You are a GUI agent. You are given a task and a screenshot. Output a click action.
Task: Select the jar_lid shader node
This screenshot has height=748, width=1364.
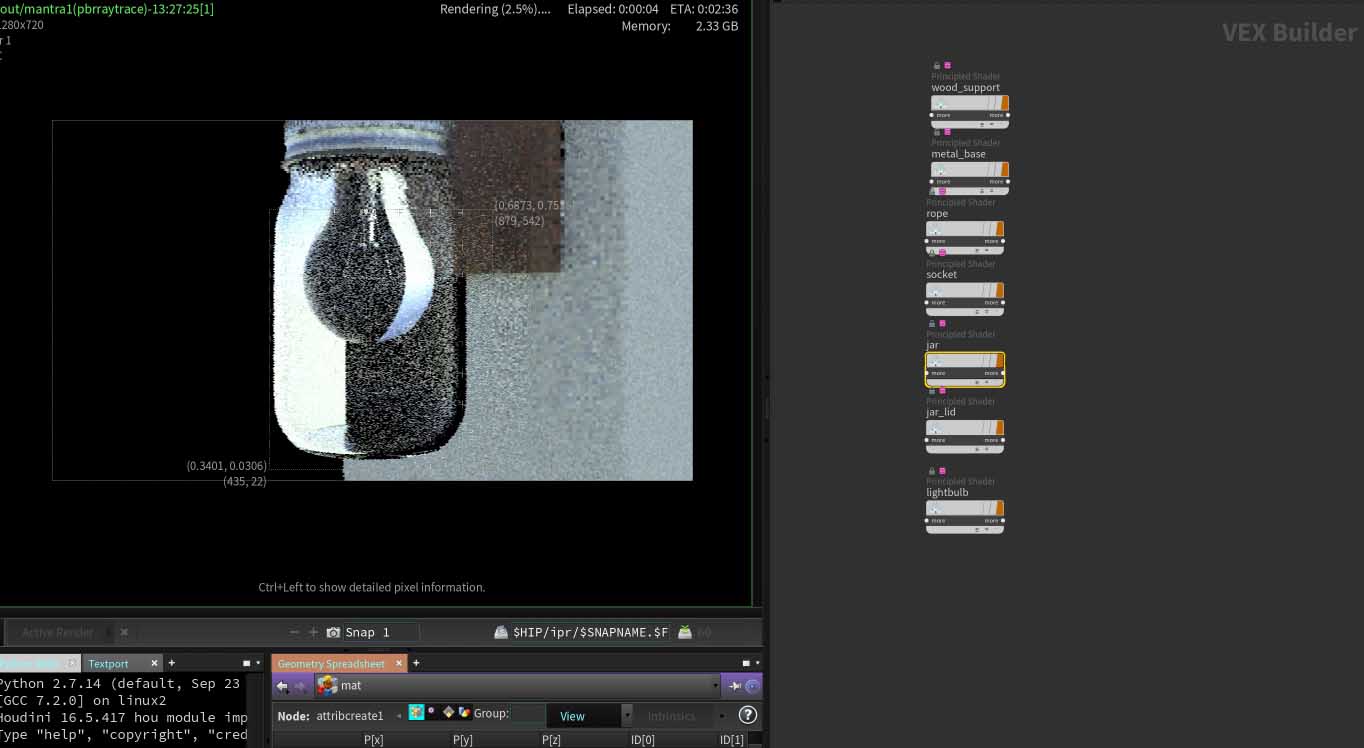click(964, 428)
